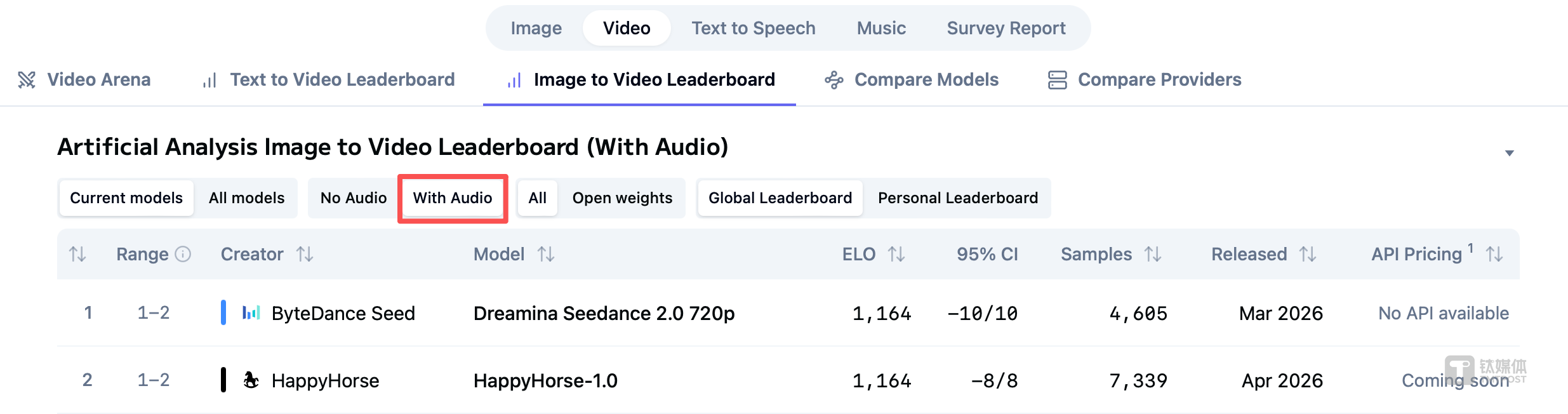Viewport: 1568px width, 414px height.
Task: Click the ByteDance Seed blue color bar
Action: coord(223,313)
